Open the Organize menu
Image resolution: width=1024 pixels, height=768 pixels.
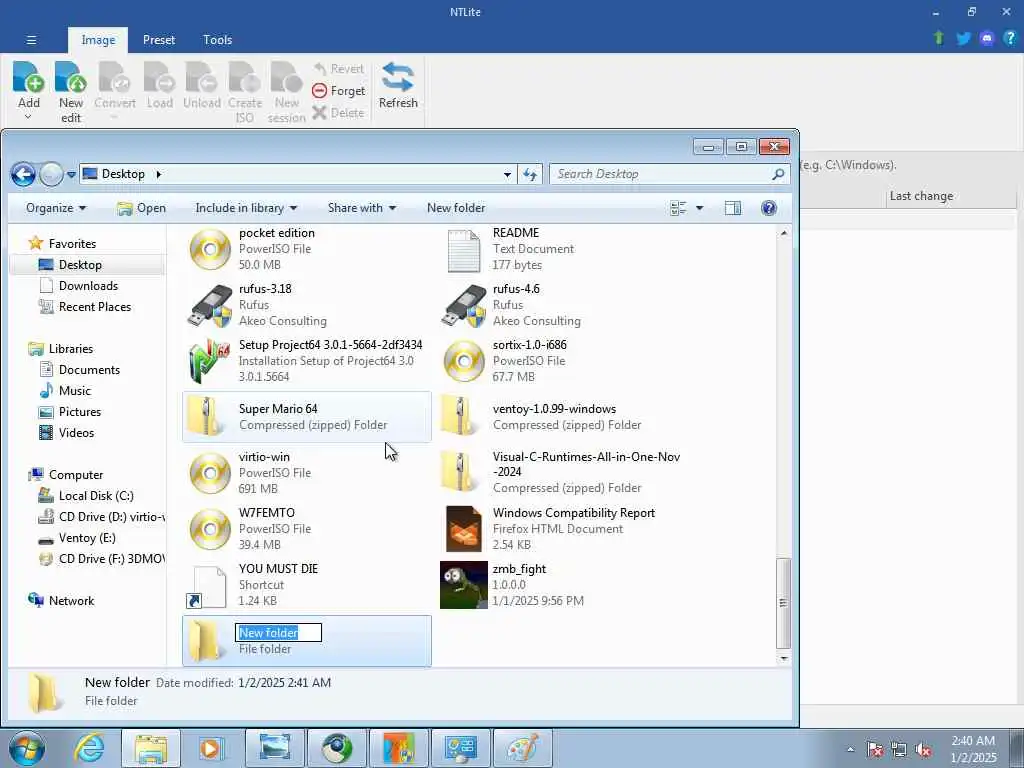(x=56, y=208)
